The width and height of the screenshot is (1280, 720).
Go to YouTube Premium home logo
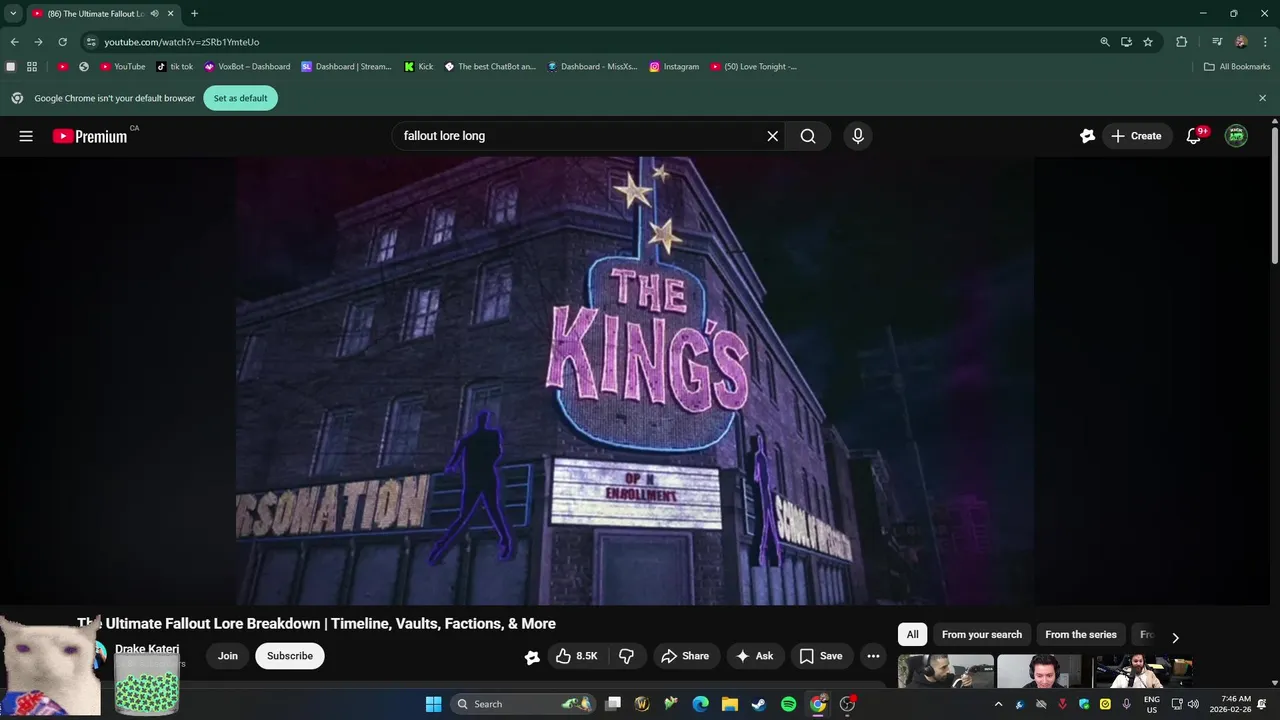coord(90,136)
